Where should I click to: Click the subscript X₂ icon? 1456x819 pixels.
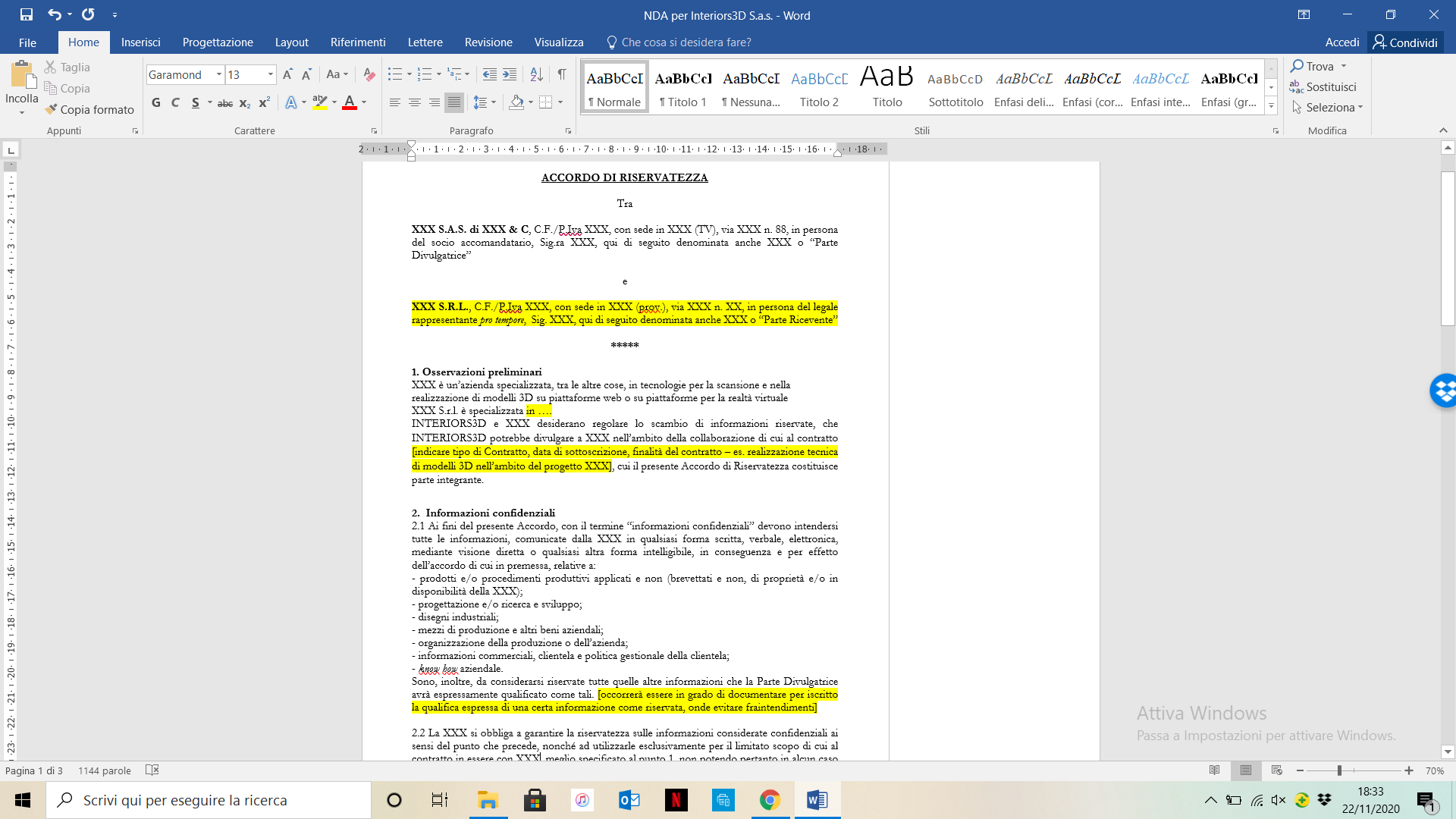coord(244,102)
